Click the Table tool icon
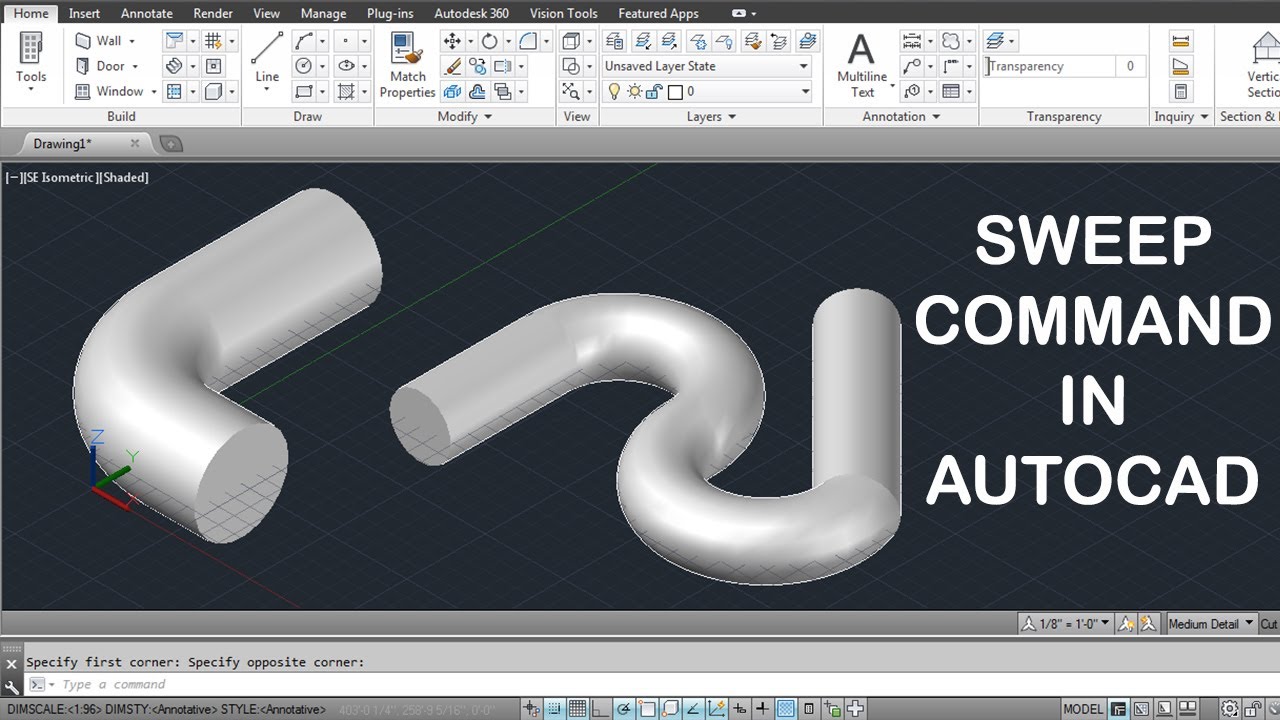The width and height of the screenshot is (1280, 720). (950, 91)
